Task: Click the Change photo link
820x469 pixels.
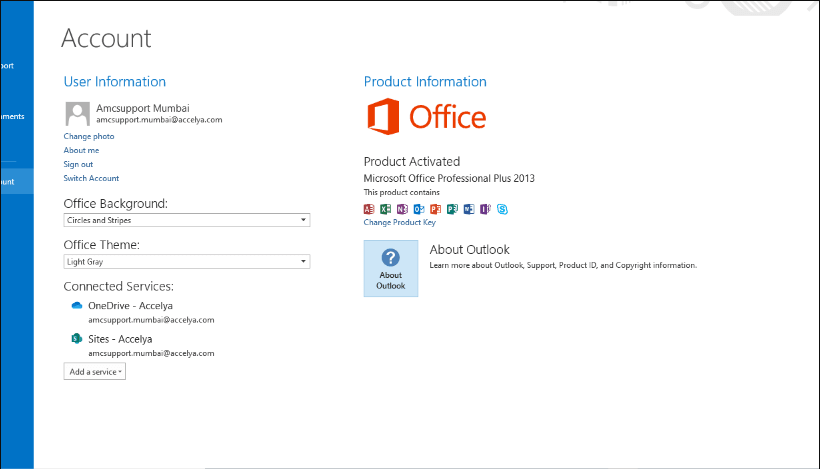Action: click(x=89, y=136)
